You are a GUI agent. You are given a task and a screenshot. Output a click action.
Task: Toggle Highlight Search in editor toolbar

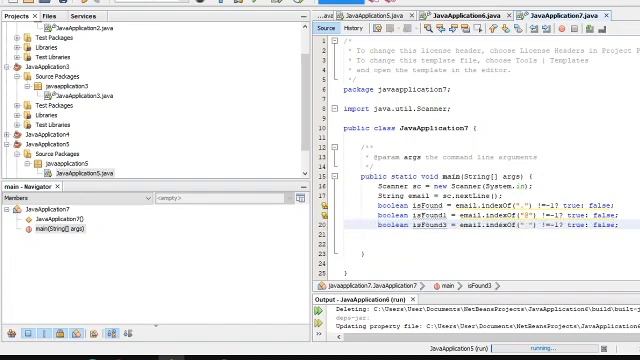[465, 28]
